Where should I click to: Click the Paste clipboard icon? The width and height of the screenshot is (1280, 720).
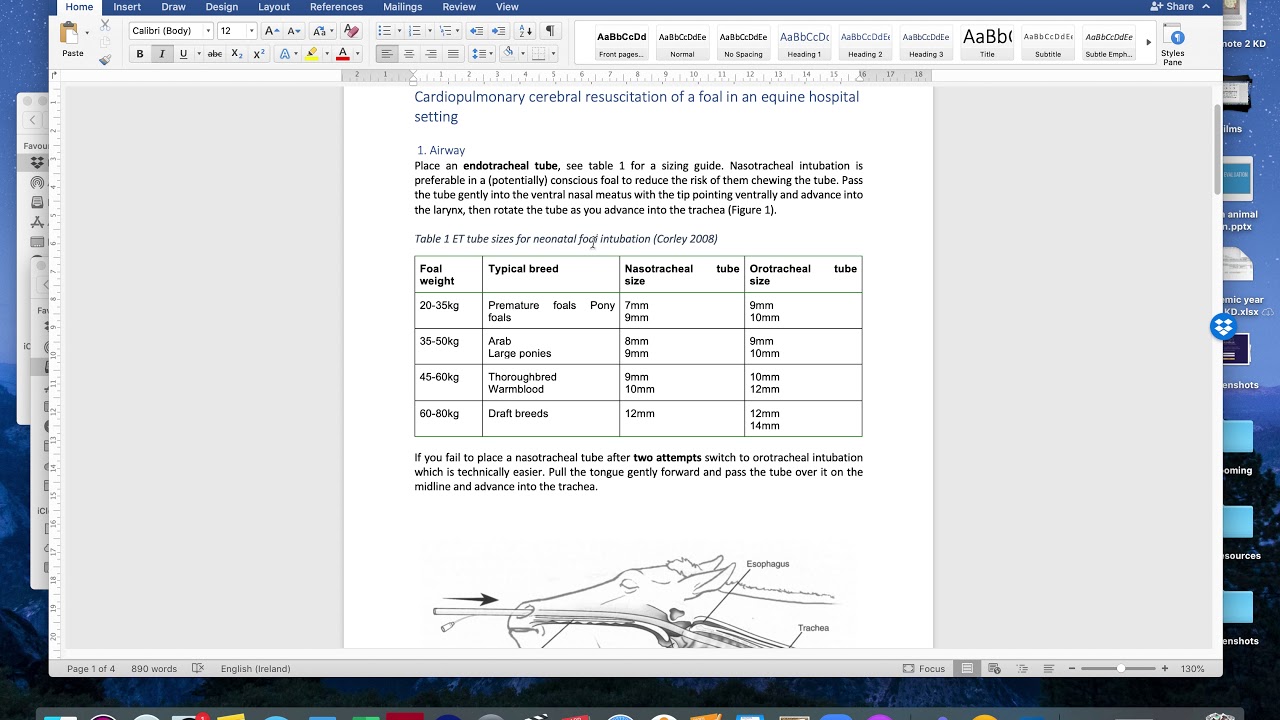click(x=70, y=33)
